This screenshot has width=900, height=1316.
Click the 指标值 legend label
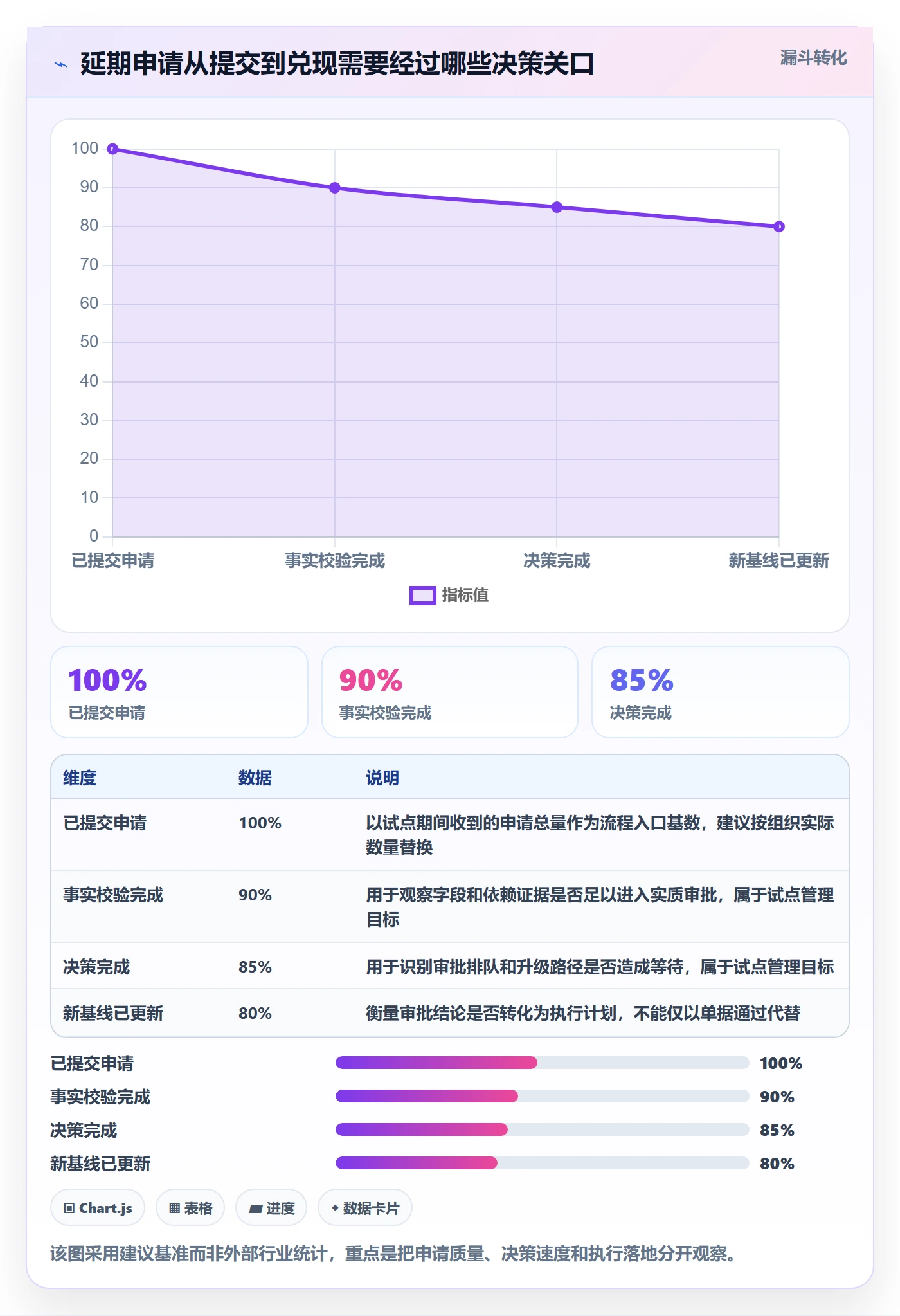point(465,596)
